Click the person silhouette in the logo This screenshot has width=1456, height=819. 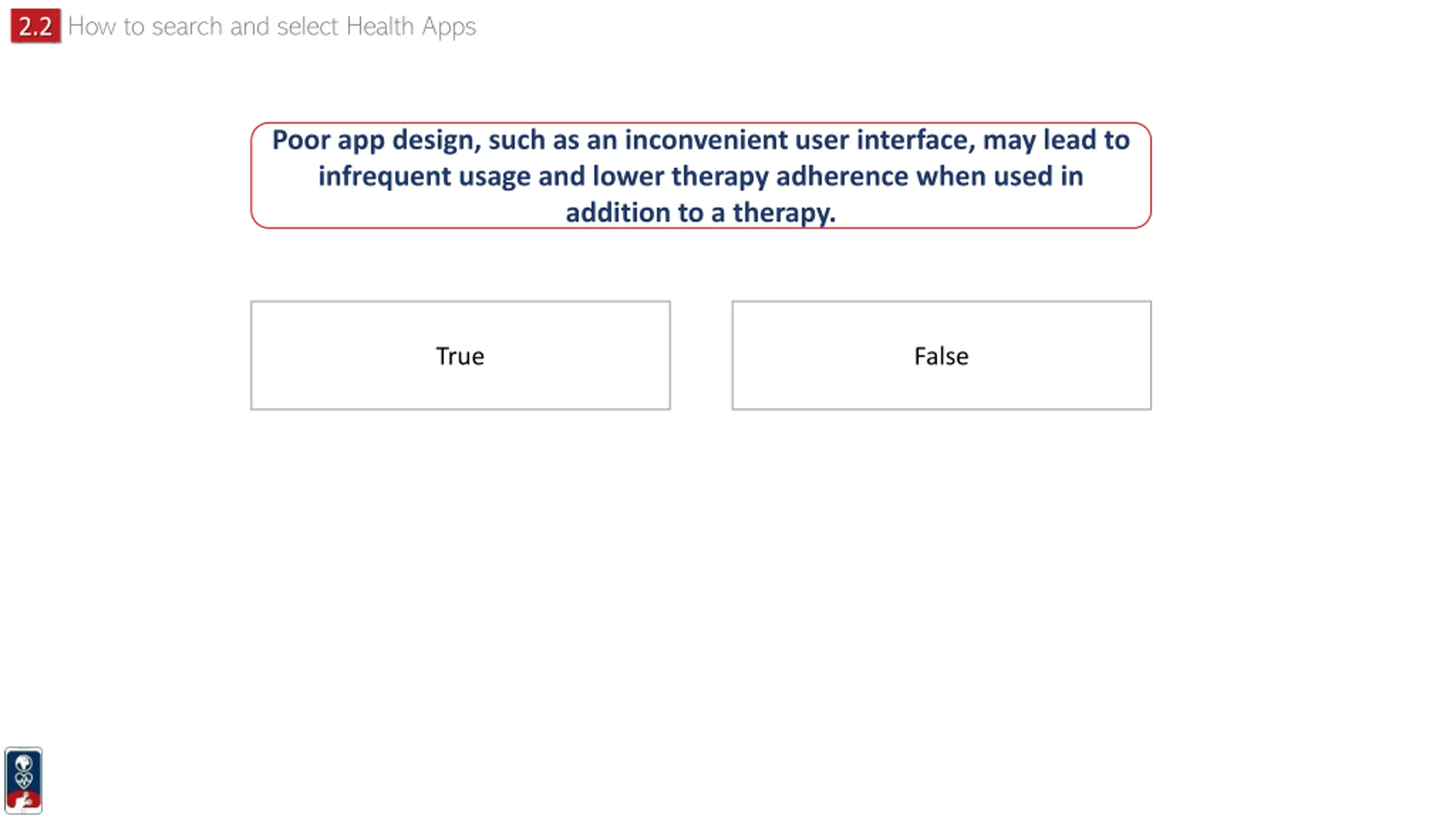23,801
